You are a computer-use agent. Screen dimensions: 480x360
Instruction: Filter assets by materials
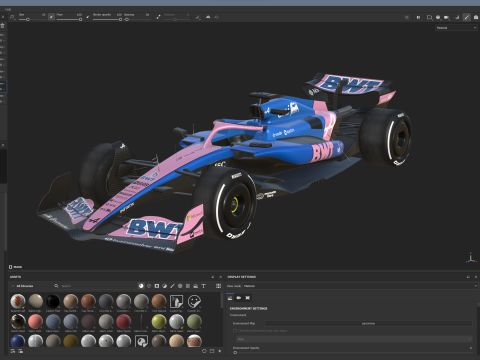[x=141, y=286]
